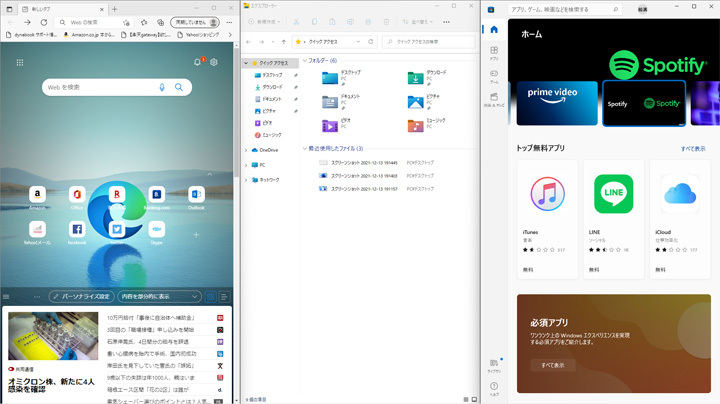Switch news feed to list view

pos(224,297)
